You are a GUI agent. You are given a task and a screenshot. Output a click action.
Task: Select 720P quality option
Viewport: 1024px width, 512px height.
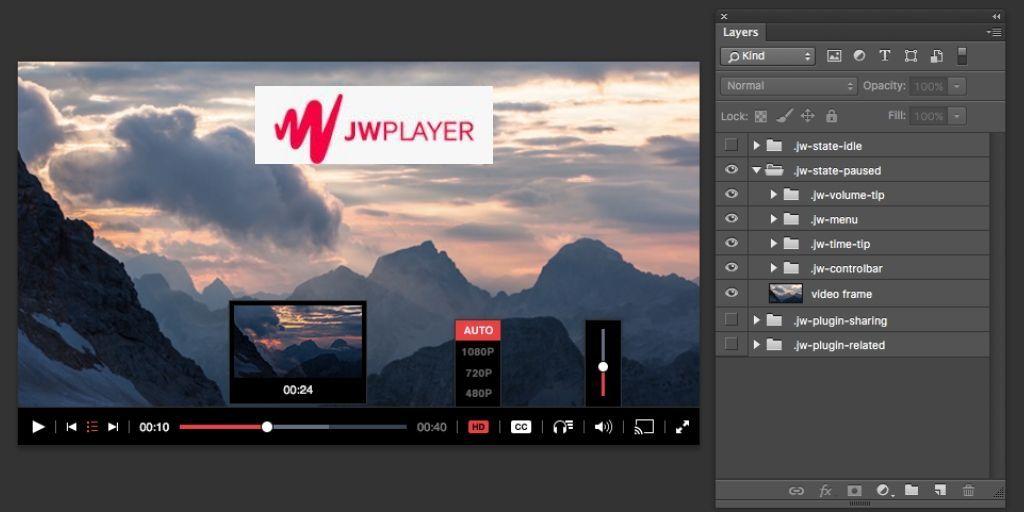(x=478, y=373)
